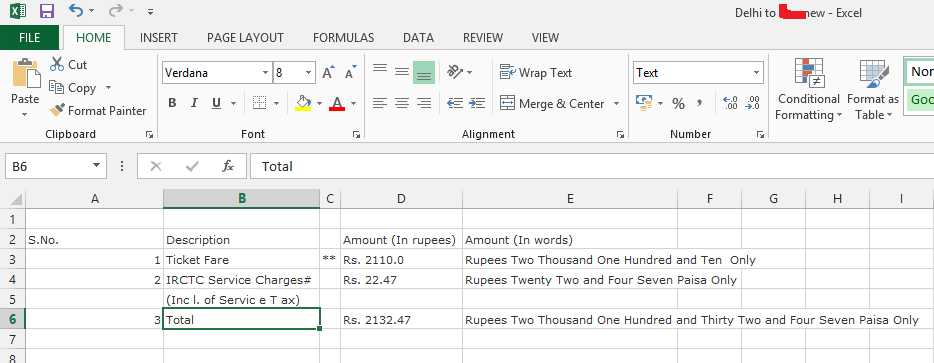Open the Verdana font name dropdown
The height and width of the screenshot is (363, 934).
coord(265,73)
